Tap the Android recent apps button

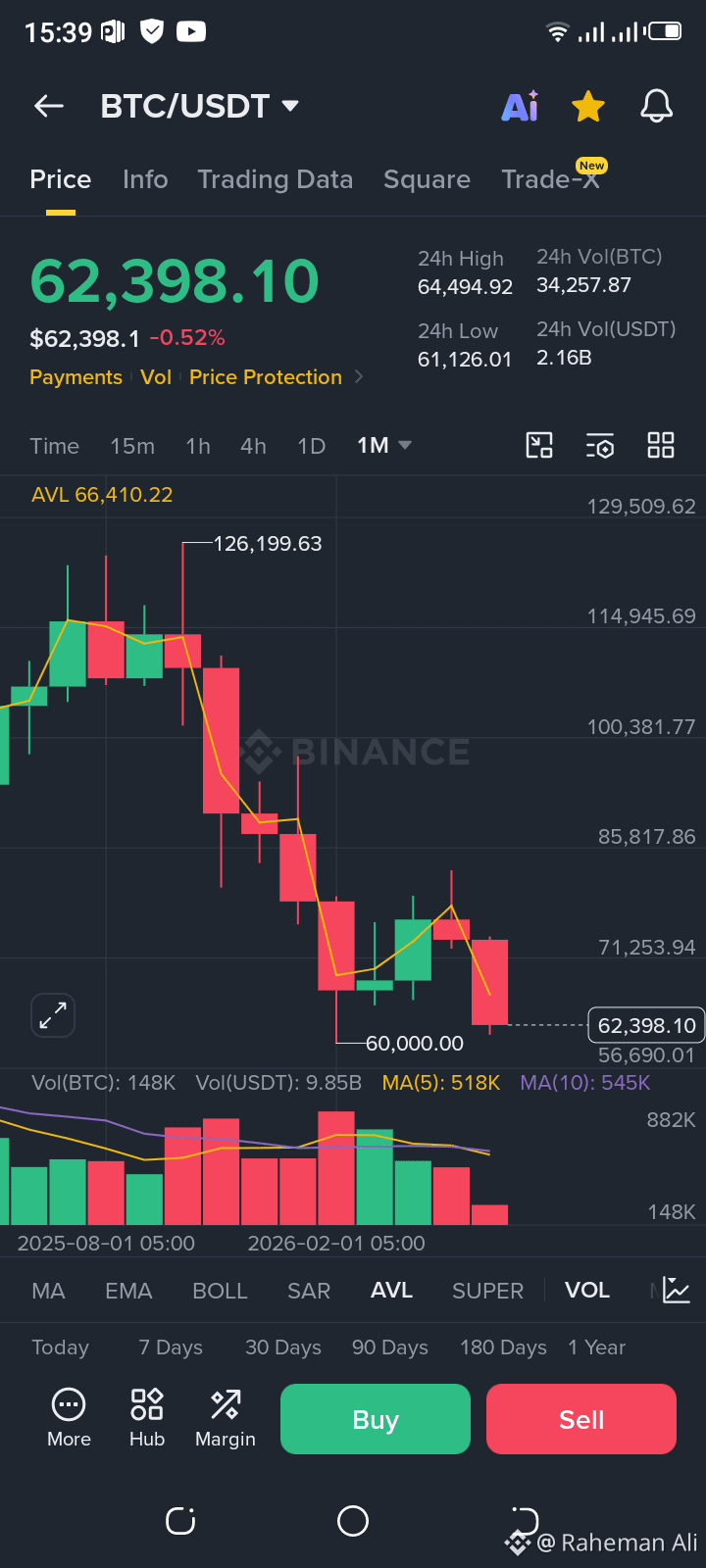pyautogui.click(x=180, y=1521)
